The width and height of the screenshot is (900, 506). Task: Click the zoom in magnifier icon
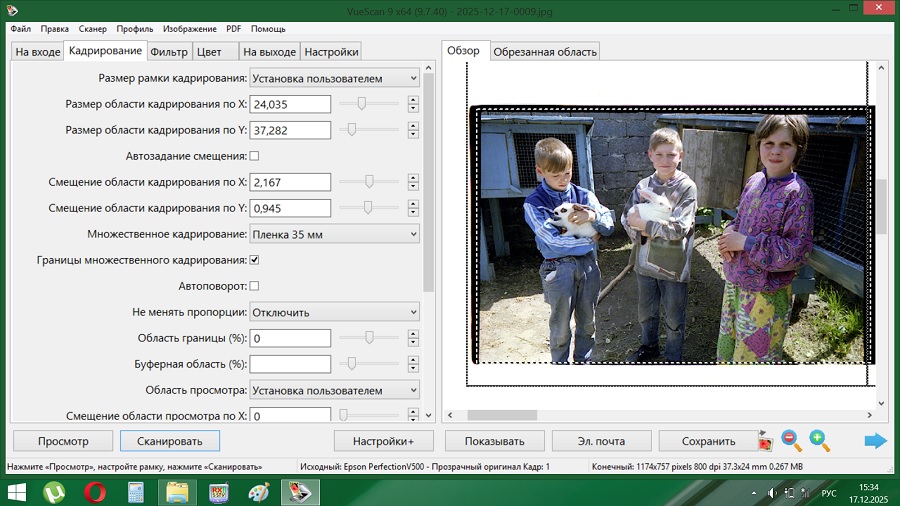pyautogui.click(x=819, y=440)
